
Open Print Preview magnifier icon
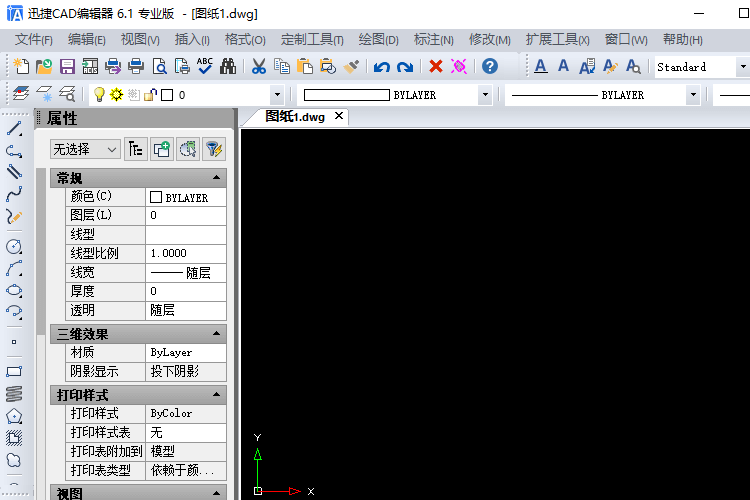159,66
